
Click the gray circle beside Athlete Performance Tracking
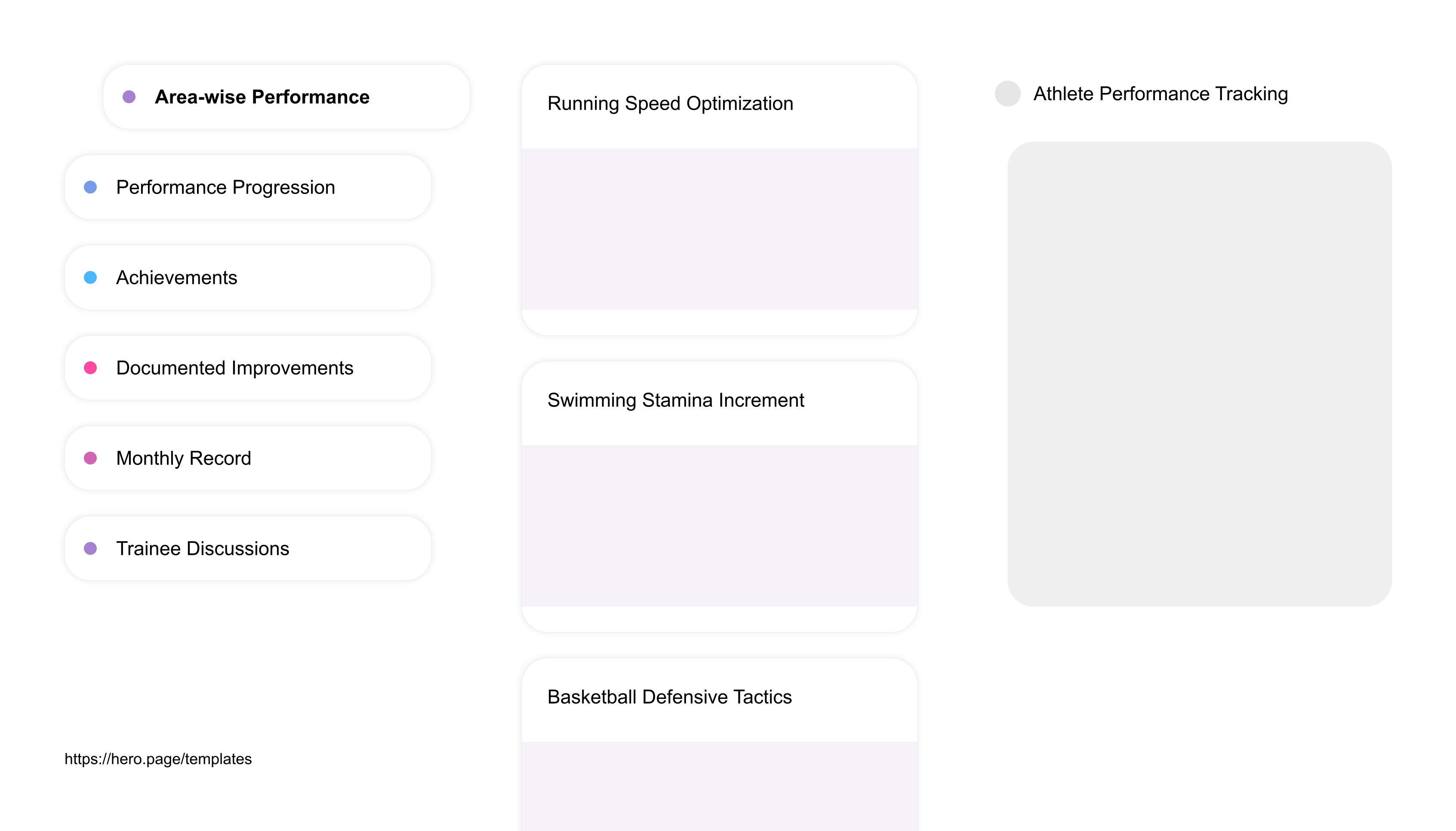click(1008, 94)
